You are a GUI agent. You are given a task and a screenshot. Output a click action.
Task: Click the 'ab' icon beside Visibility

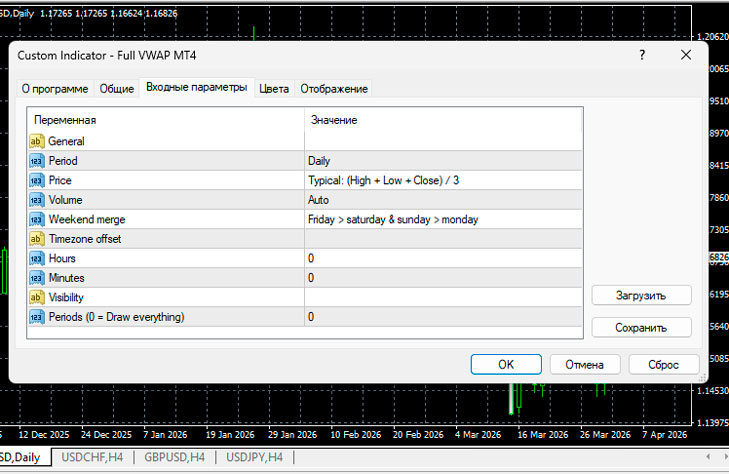(37, 297)
